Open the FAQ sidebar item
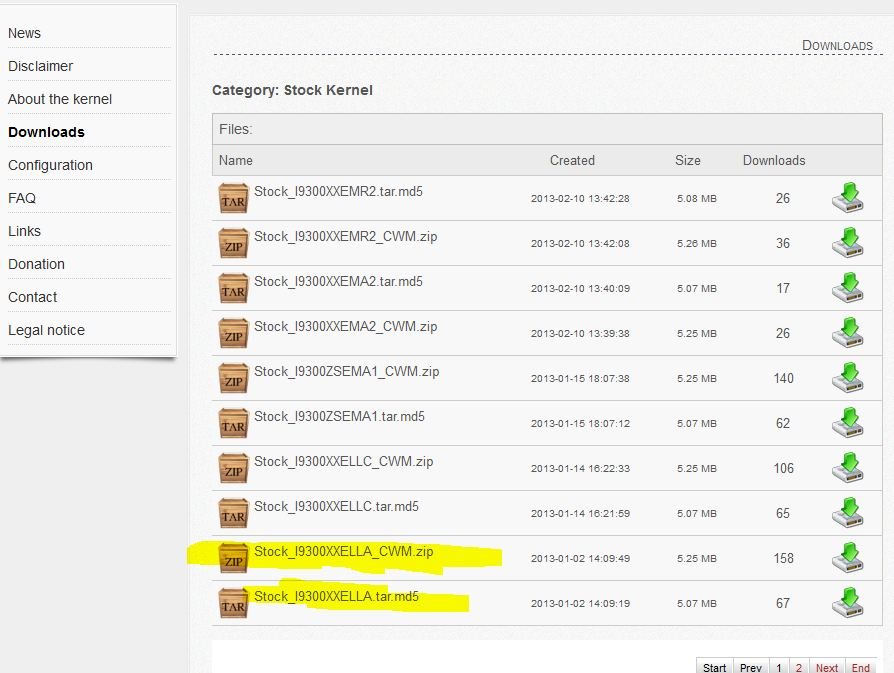 22,198
